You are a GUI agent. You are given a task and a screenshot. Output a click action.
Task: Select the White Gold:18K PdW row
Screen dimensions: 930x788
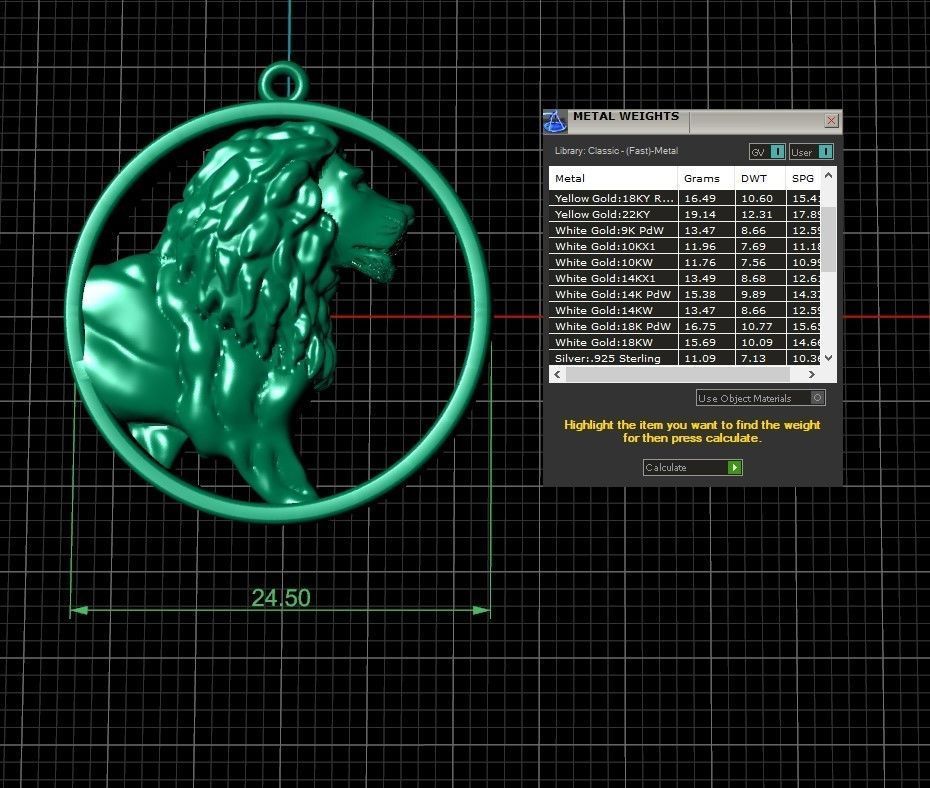coord(685,326)
